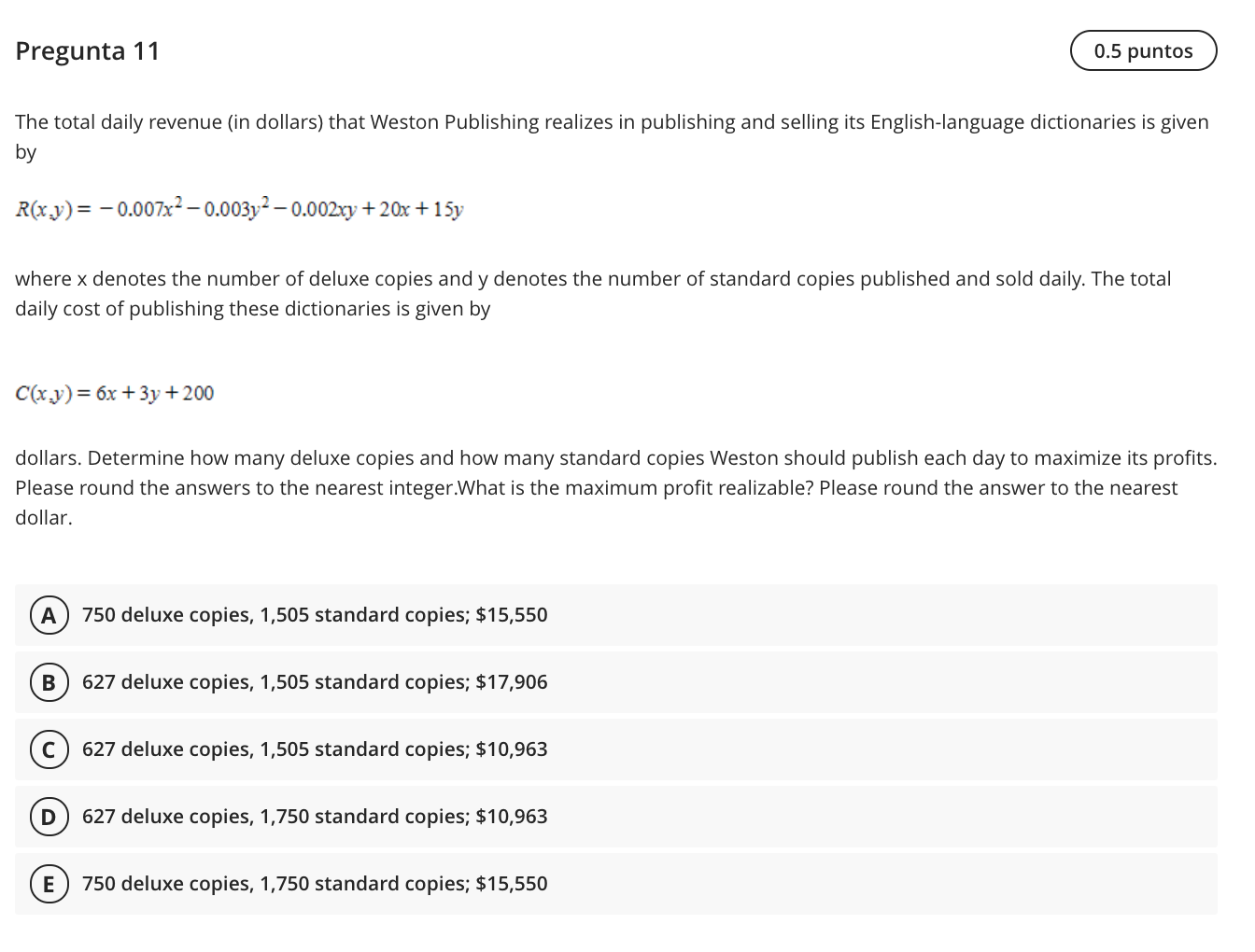Select answer option D radio circle
The width and height of the screenshot is (1255, 952).
click(x=49, y=817)
